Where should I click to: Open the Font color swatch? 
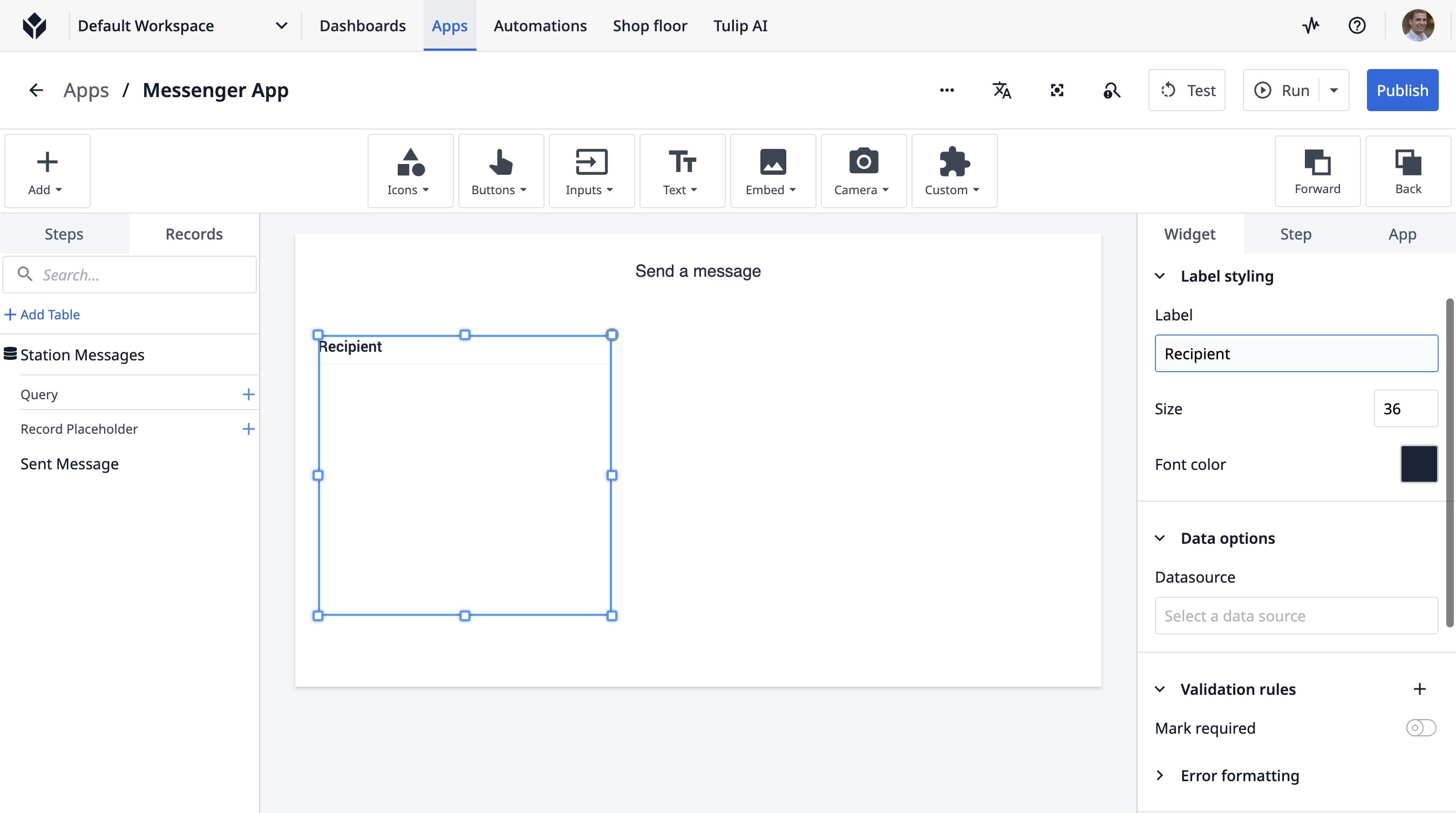click(x=1419, y=464)
